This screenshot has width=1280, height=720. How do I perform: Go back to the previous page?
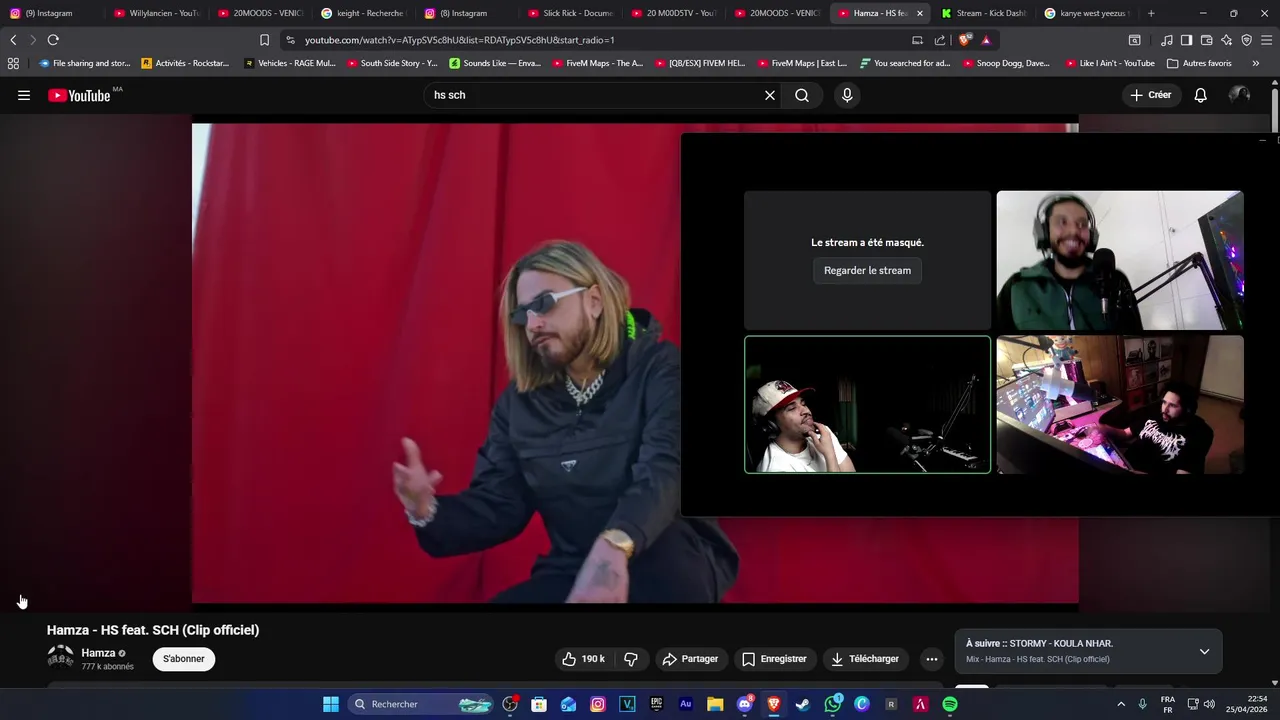tap(13, 40)
